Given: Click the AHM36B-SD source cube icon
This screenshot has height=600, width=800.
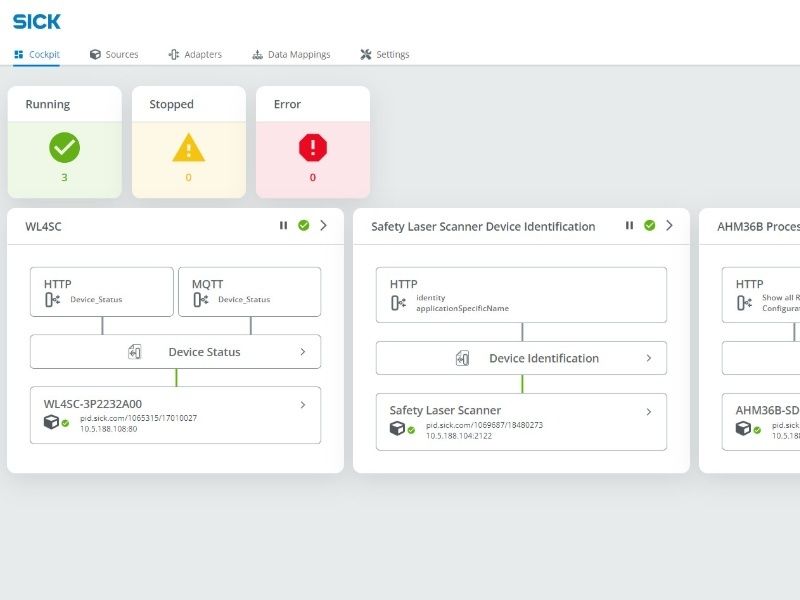Looking at the screenshot, I should click(x=743, y=428).
